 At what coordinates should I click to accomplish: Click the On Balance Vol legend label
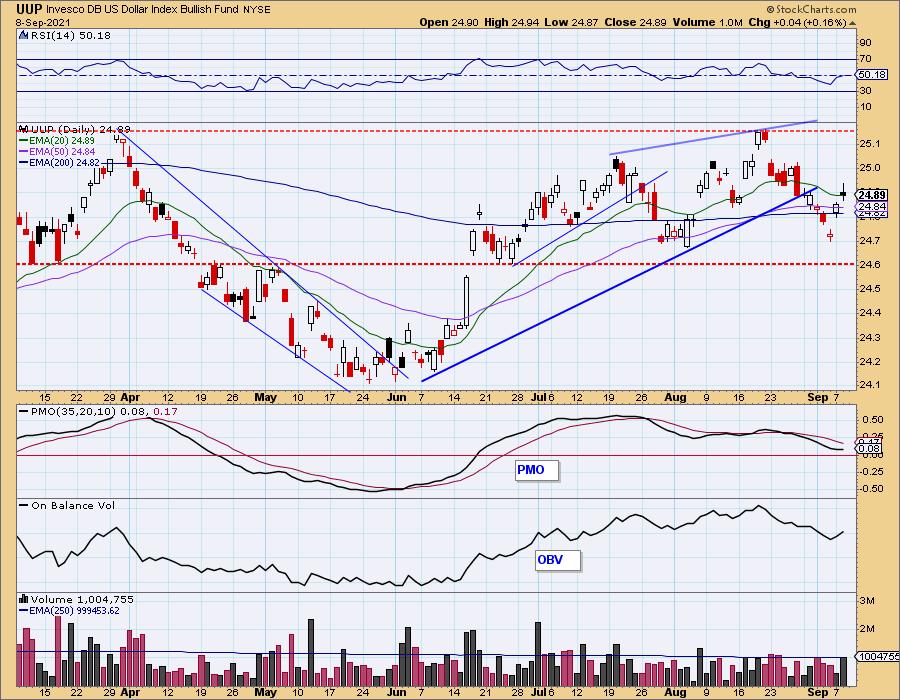73,505
